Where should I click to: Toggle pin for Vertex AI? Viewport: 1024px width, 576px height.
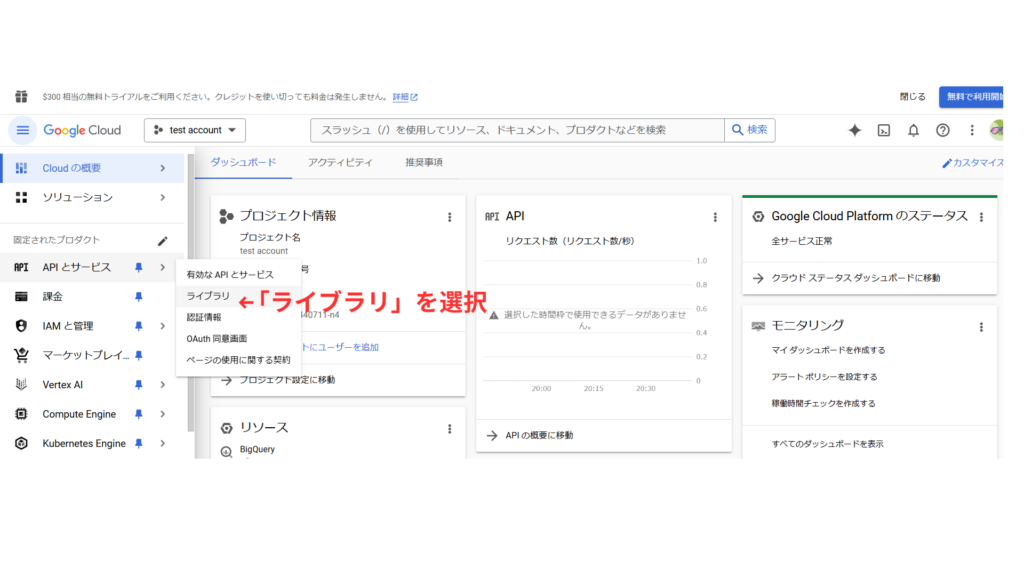click(139, 385)
